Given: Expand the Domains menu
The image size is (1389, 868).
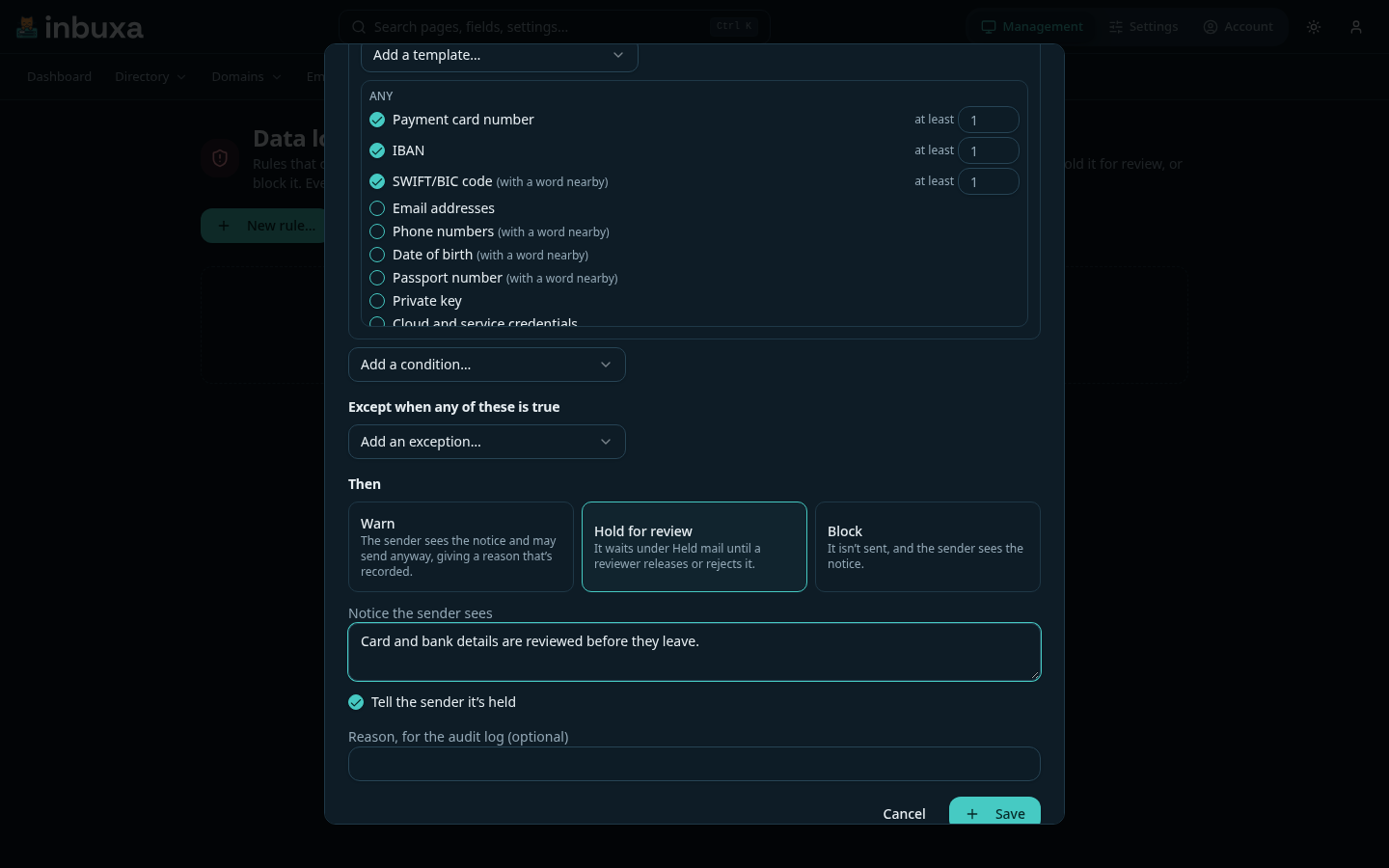Looking at the screenshot, I should 247,77.
